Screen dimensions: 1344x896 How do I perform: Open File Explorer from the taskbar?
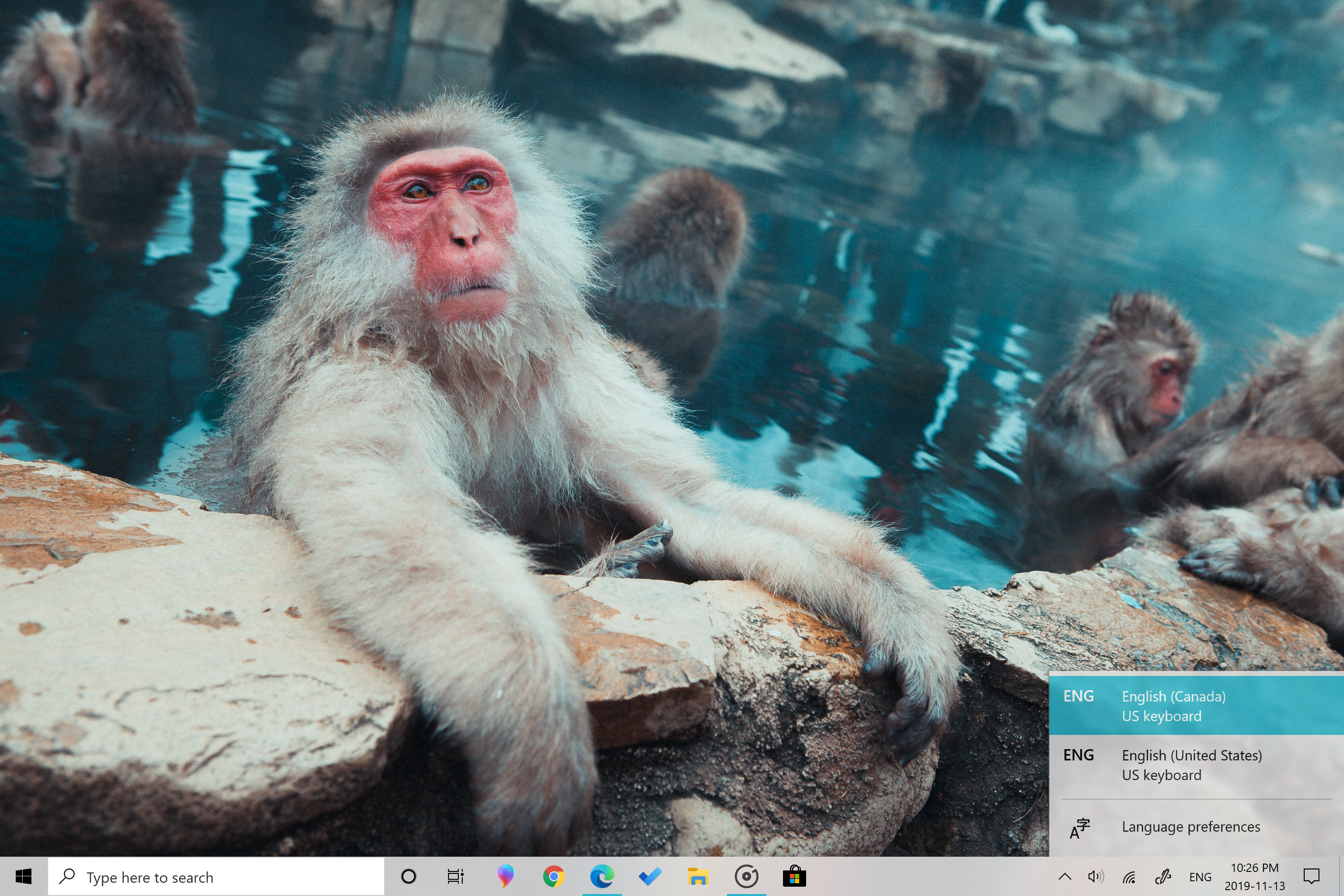click(698, 876)
